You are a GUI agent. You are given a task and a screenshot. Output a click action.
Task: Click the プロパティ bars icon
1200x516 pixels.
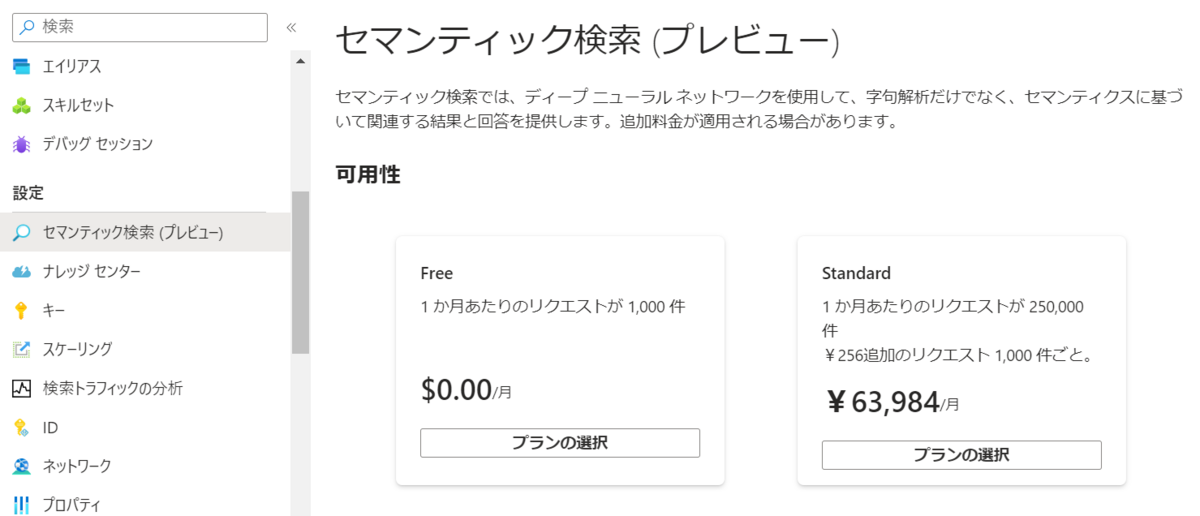click(21, 505)
